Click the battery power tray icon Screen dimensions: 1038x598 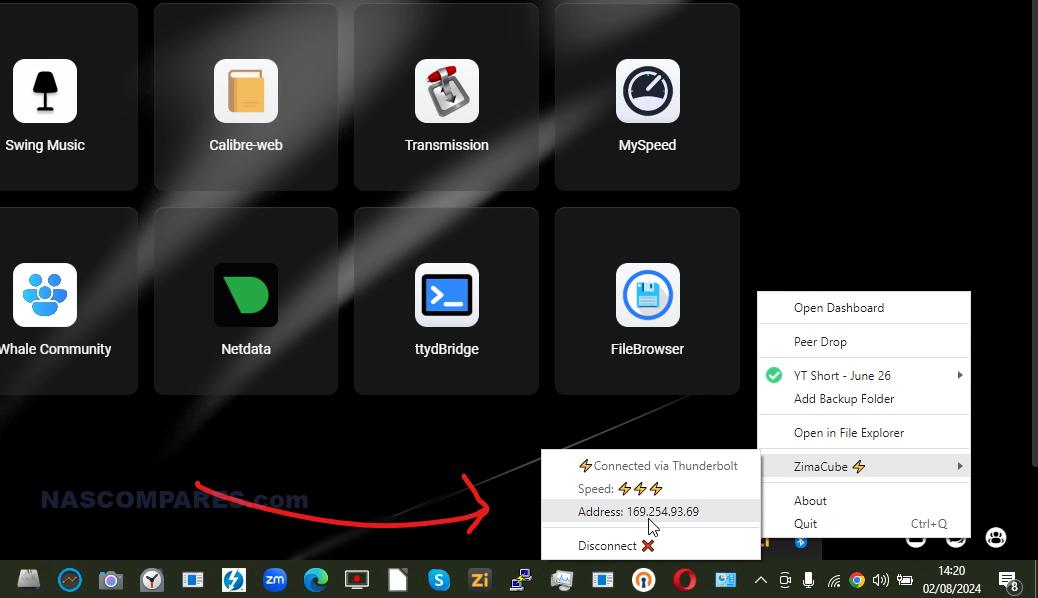(905, 581)
